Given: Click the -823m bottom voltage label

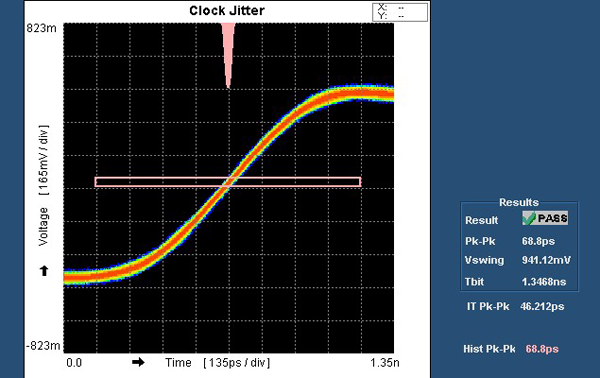Looking at the screenshot, I should click(x=43, y=345).
